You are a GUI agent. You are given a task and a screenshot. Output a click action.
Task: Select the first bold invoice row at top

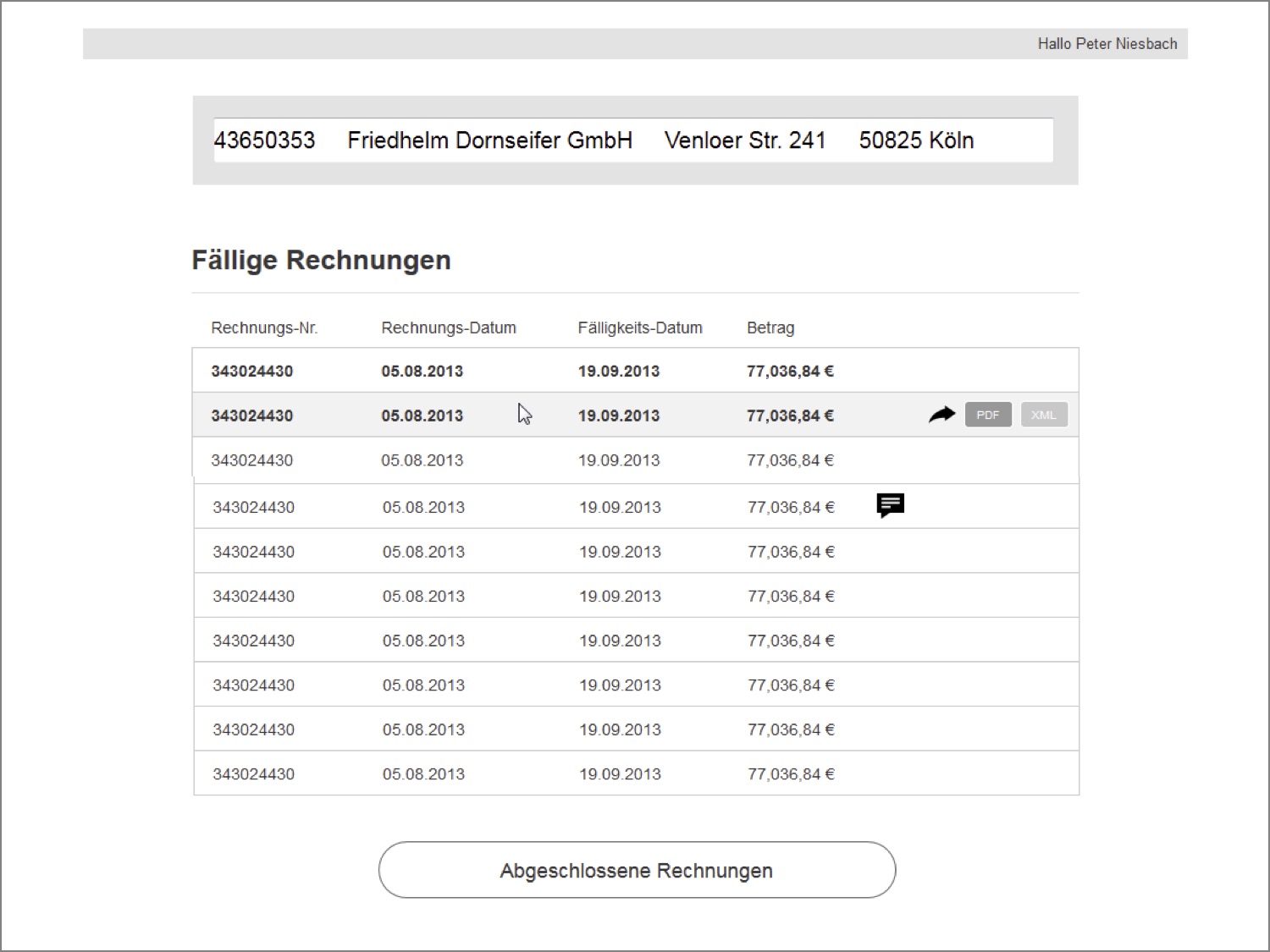click(636, 371)
